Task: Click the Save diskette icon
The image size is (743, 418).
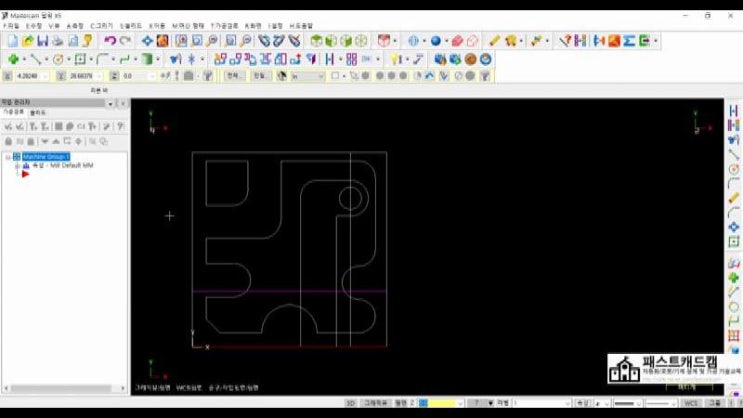Action: (x=43, y=41)
